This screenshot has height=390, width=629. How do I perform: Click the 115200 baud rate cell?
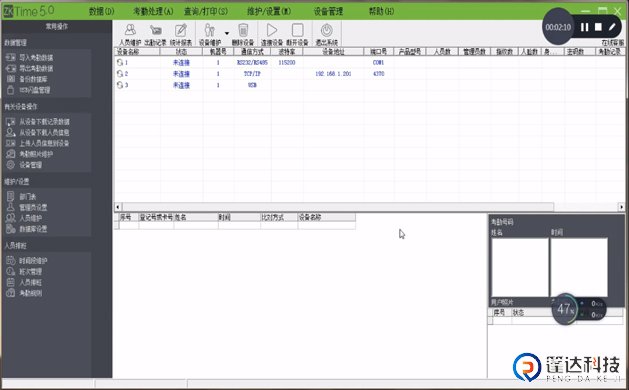tap(287, 63)
